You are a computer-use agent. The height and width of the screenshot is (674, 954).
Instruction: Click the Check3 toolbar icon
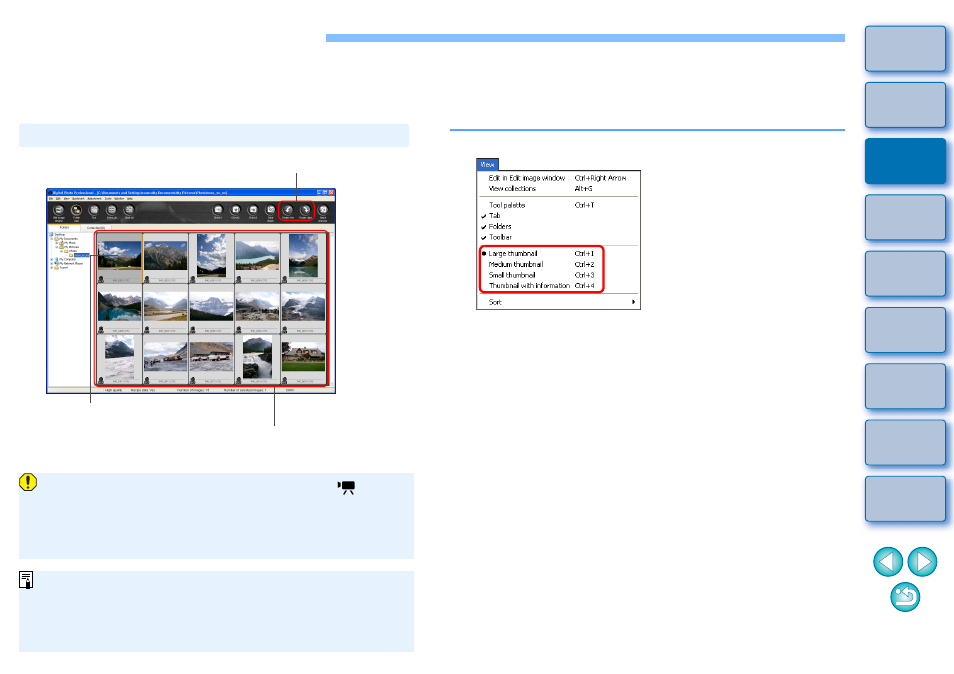coord(253,209)
